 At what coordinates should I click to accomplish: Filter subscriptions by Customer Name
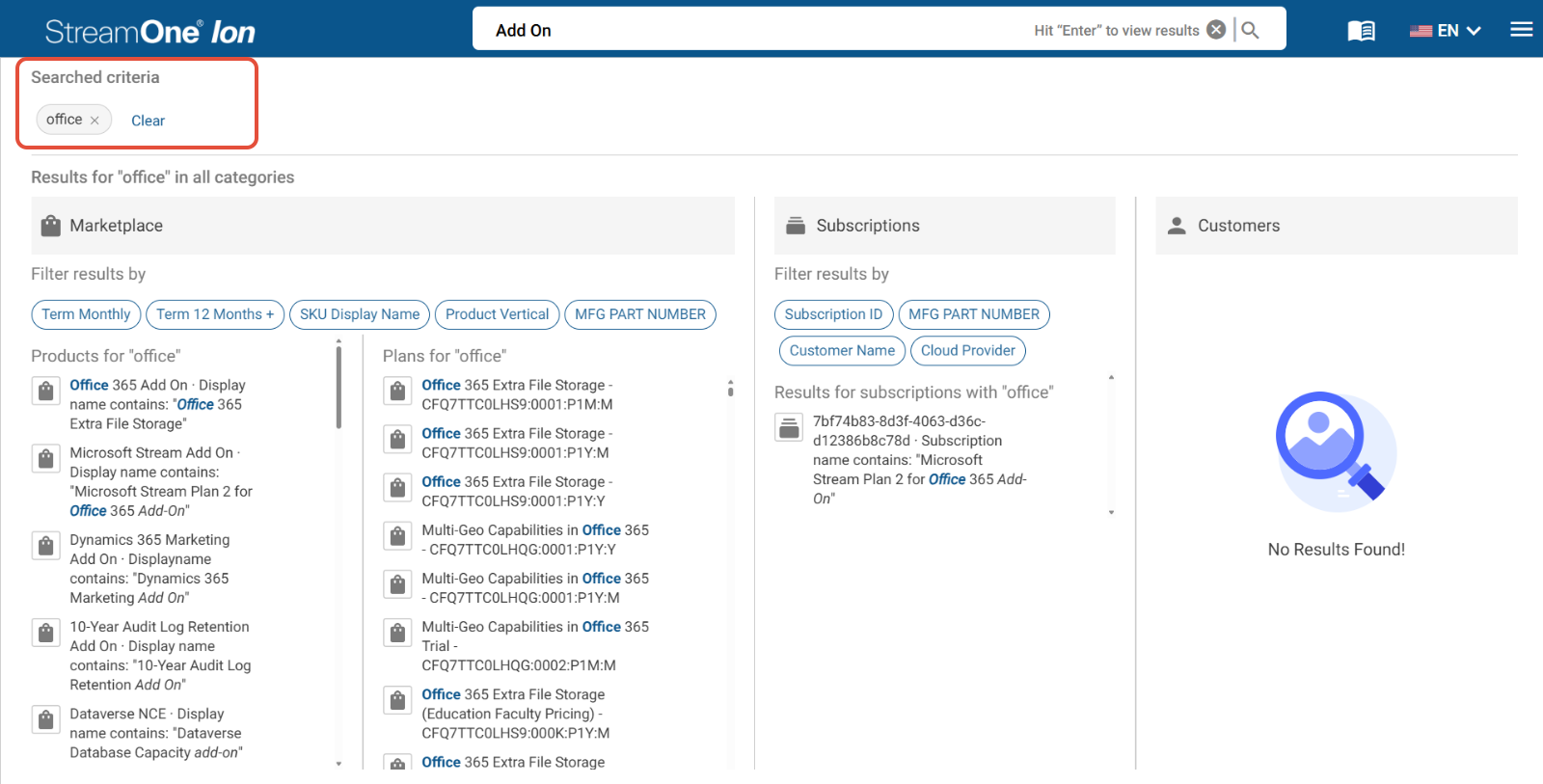[x=842, y=351]
